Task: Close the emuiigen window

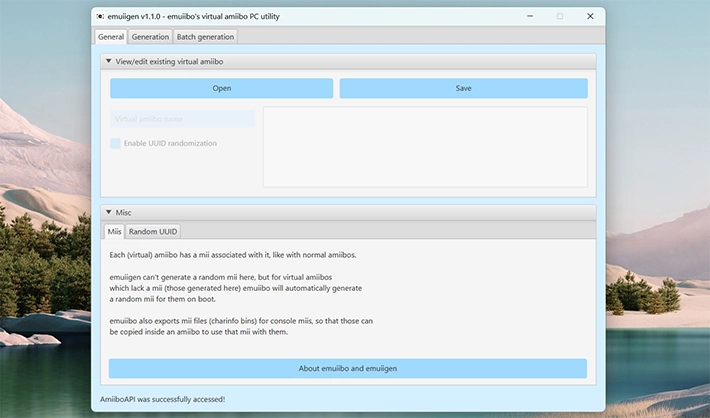Action: 590,16
